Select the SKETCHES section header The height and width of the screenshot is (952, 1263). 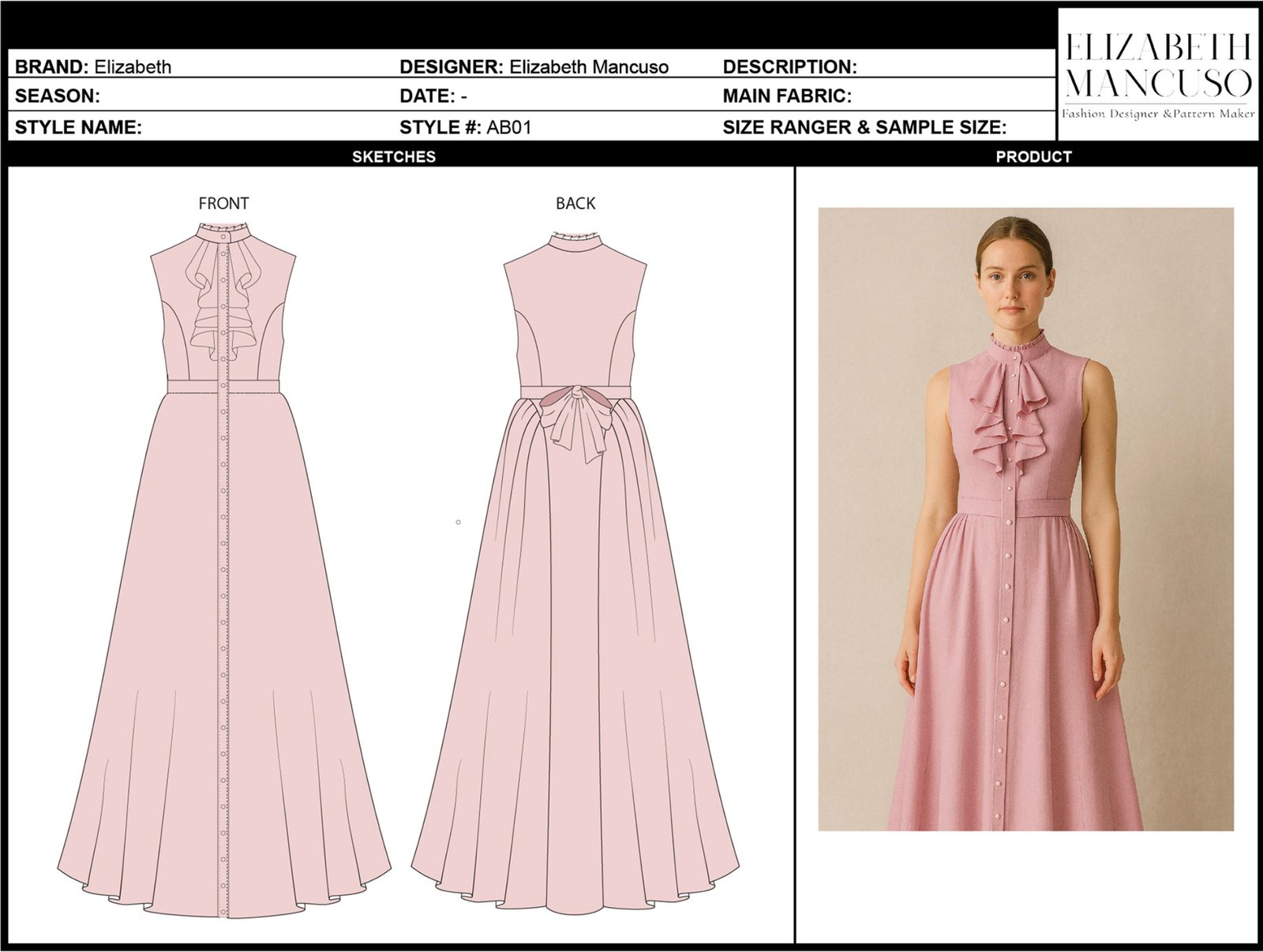(x=393, y=156)
